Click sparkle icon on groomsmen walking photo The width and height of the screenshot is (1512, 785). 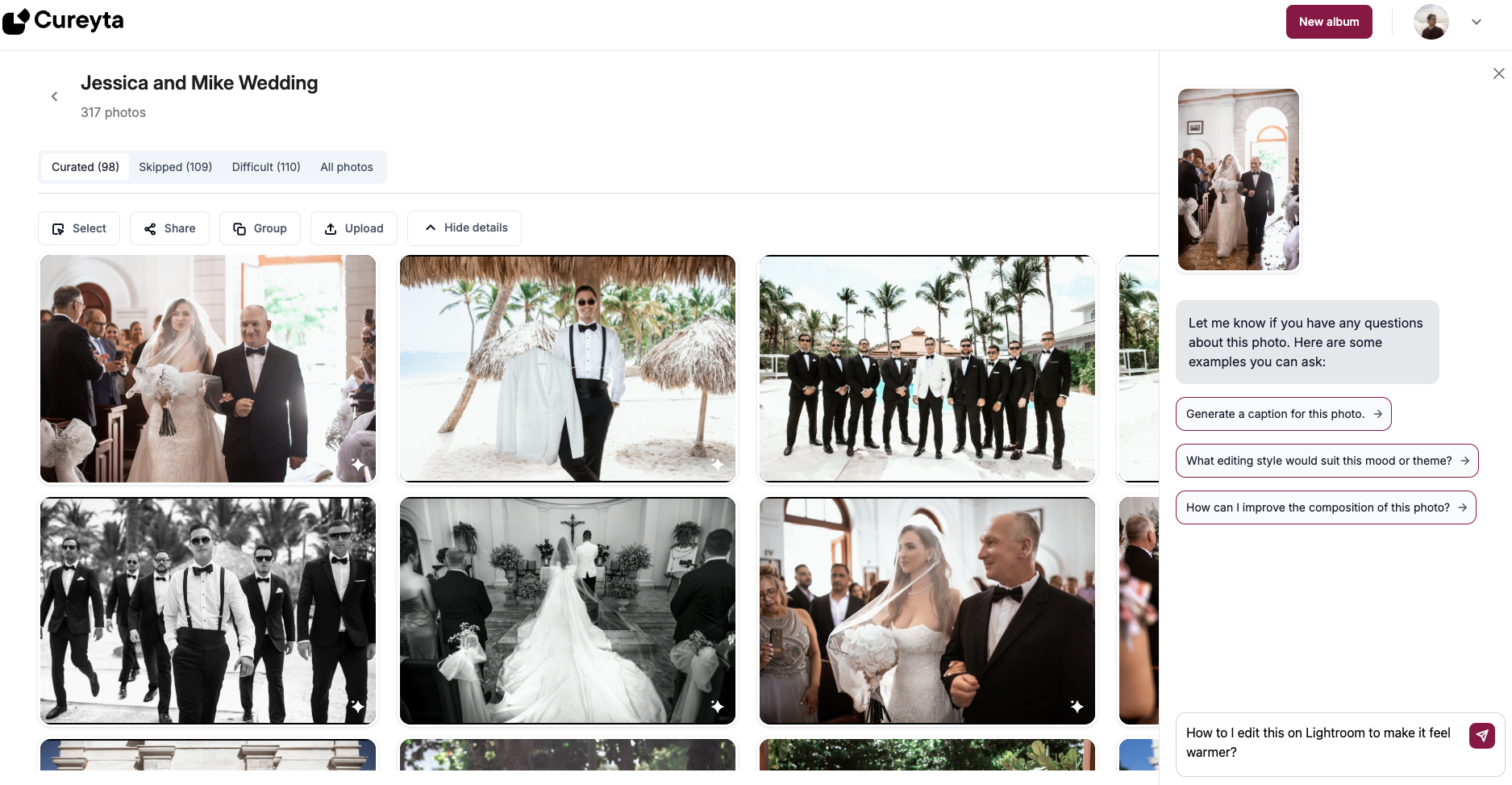click(x=357, y=707)
